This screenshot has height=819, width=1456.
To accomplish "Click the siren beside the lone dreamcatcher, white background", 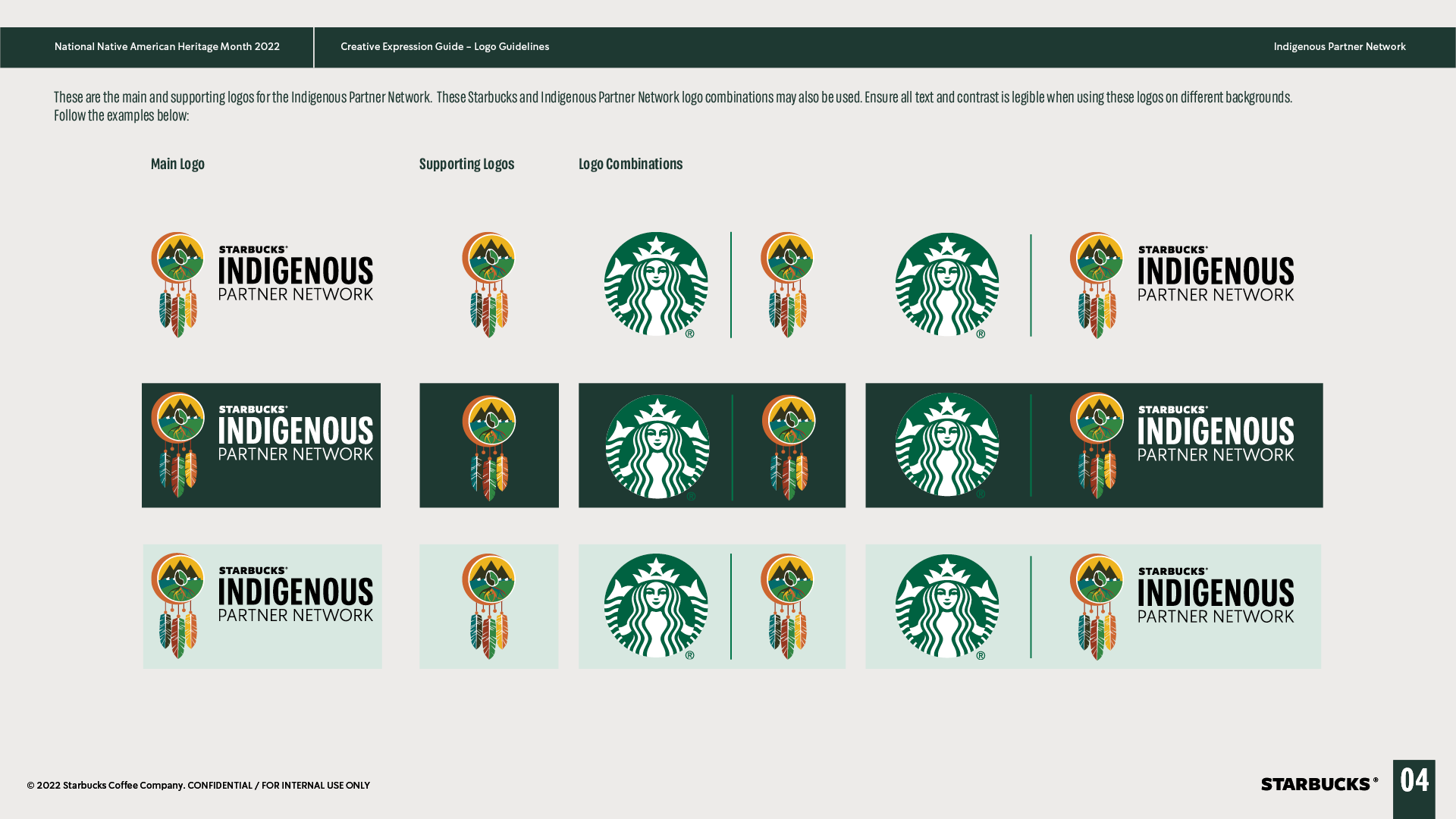I will (x=656, y=284).
